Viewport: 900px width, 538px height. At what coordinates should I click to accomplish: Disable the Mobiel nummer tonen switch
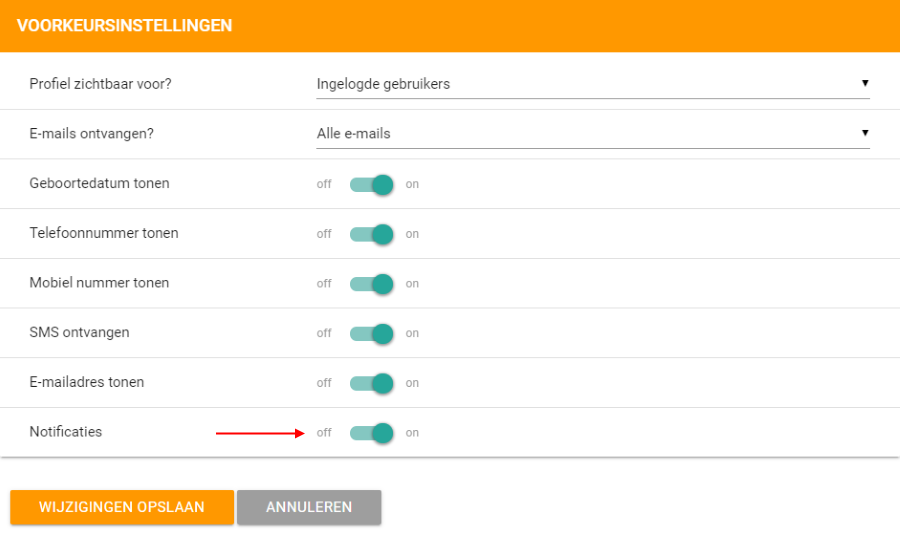[372, 284]
